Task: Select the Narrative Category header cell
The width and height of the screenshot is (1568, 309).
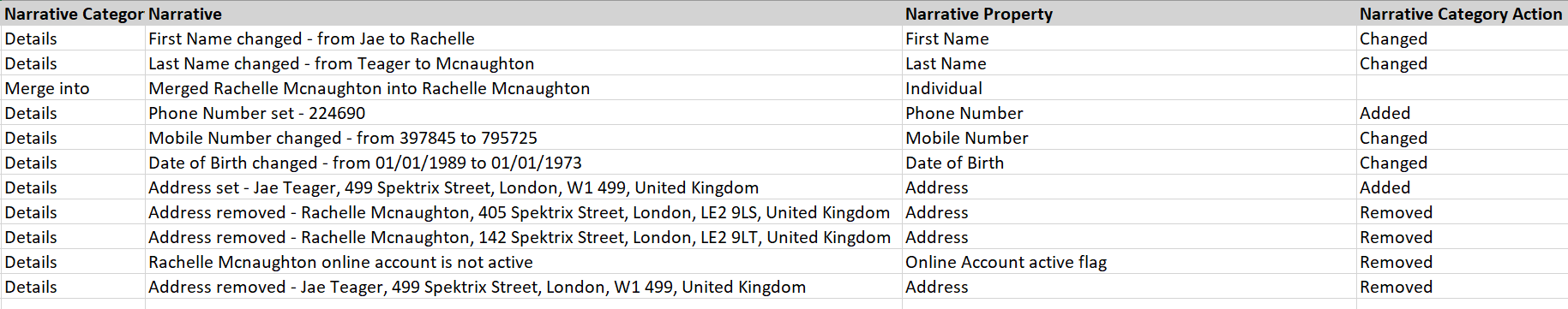Action: 73,14
